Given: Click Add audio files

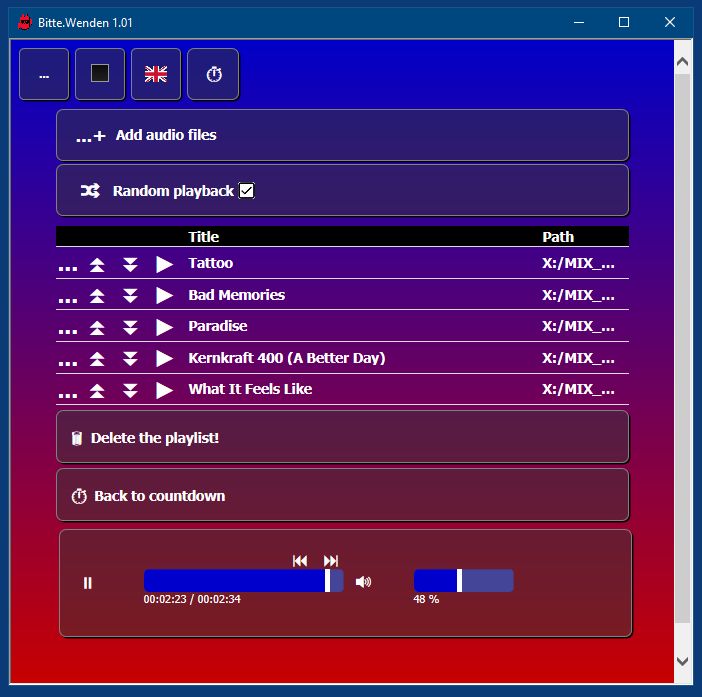Looking at the screenshot, I should pos(342,135).
